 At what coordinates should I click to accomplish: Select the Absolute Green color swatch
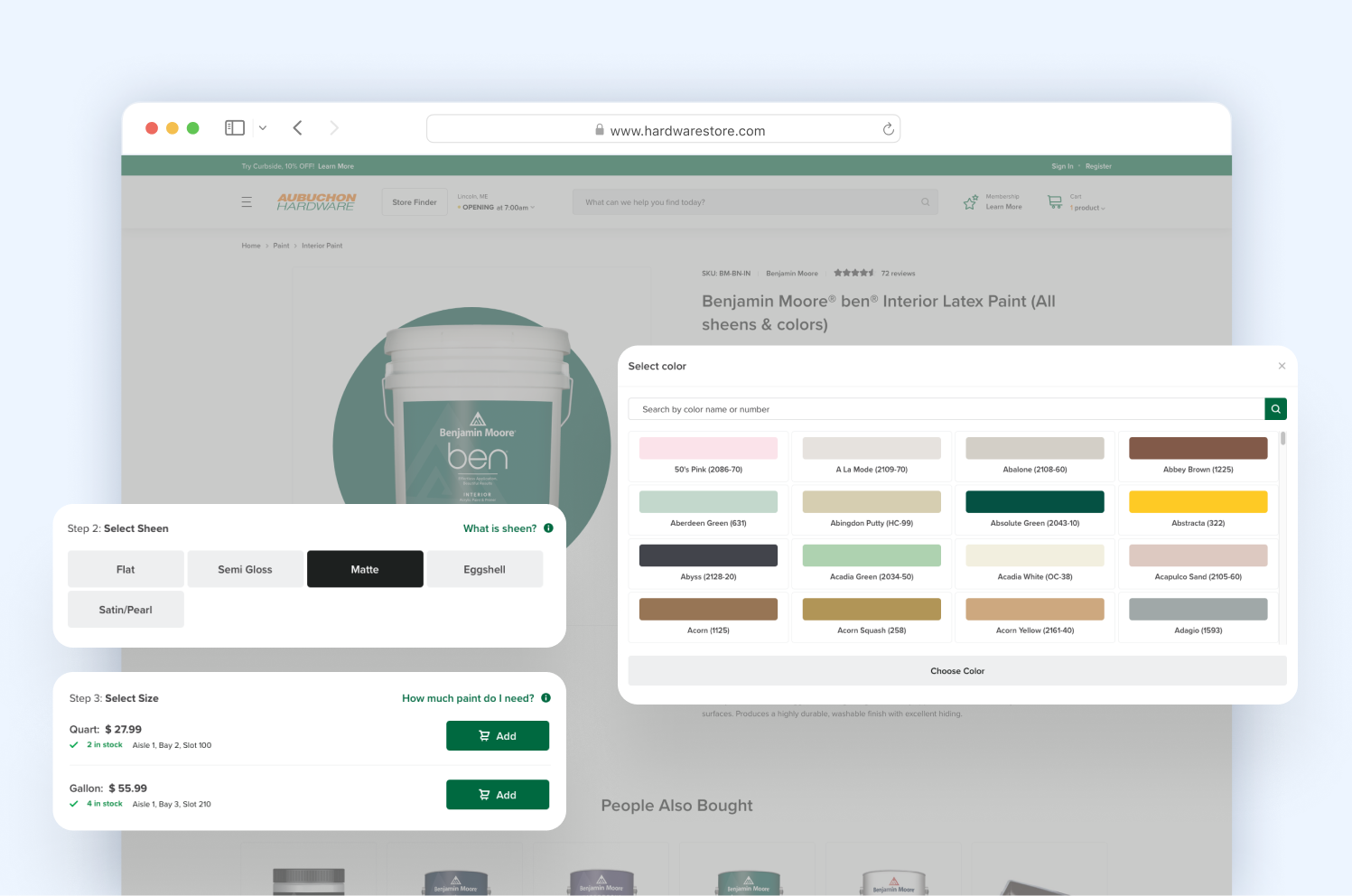tap(1034, 500)
